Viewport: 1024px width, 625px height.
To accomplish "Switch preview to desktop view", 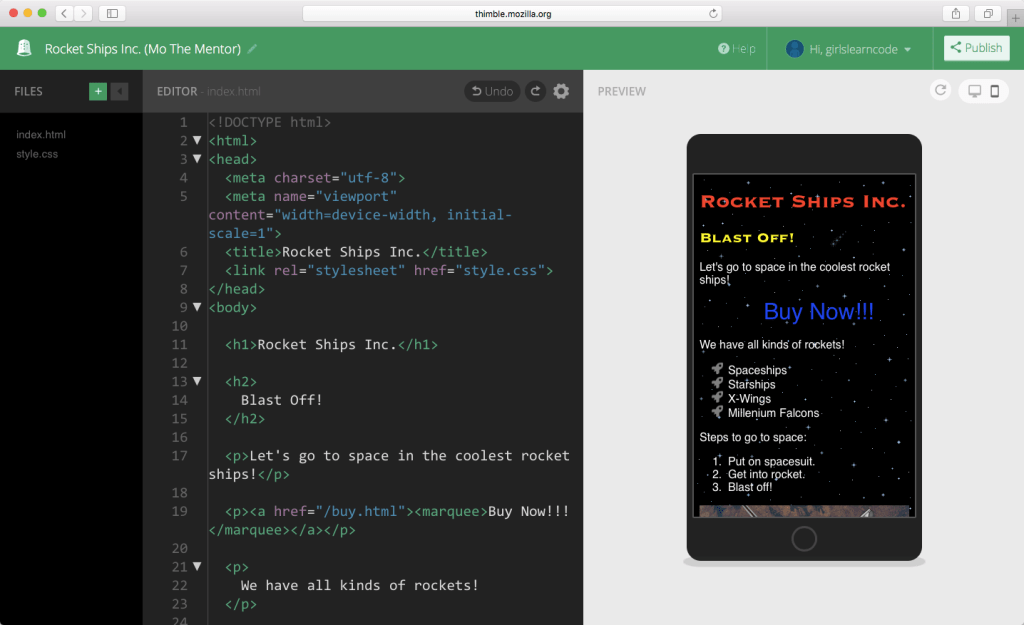I will pyautogui.click(x=974, y=91).
